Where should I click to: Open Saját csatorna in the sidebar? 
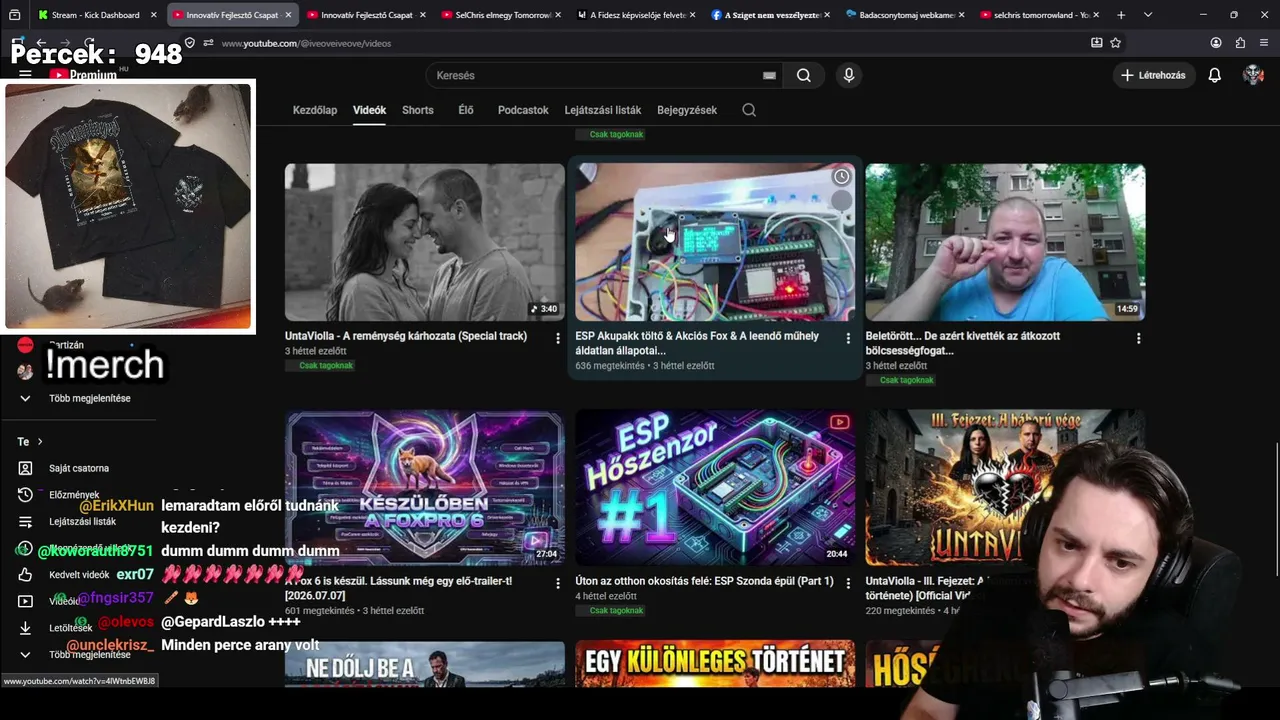pos(79,468)
